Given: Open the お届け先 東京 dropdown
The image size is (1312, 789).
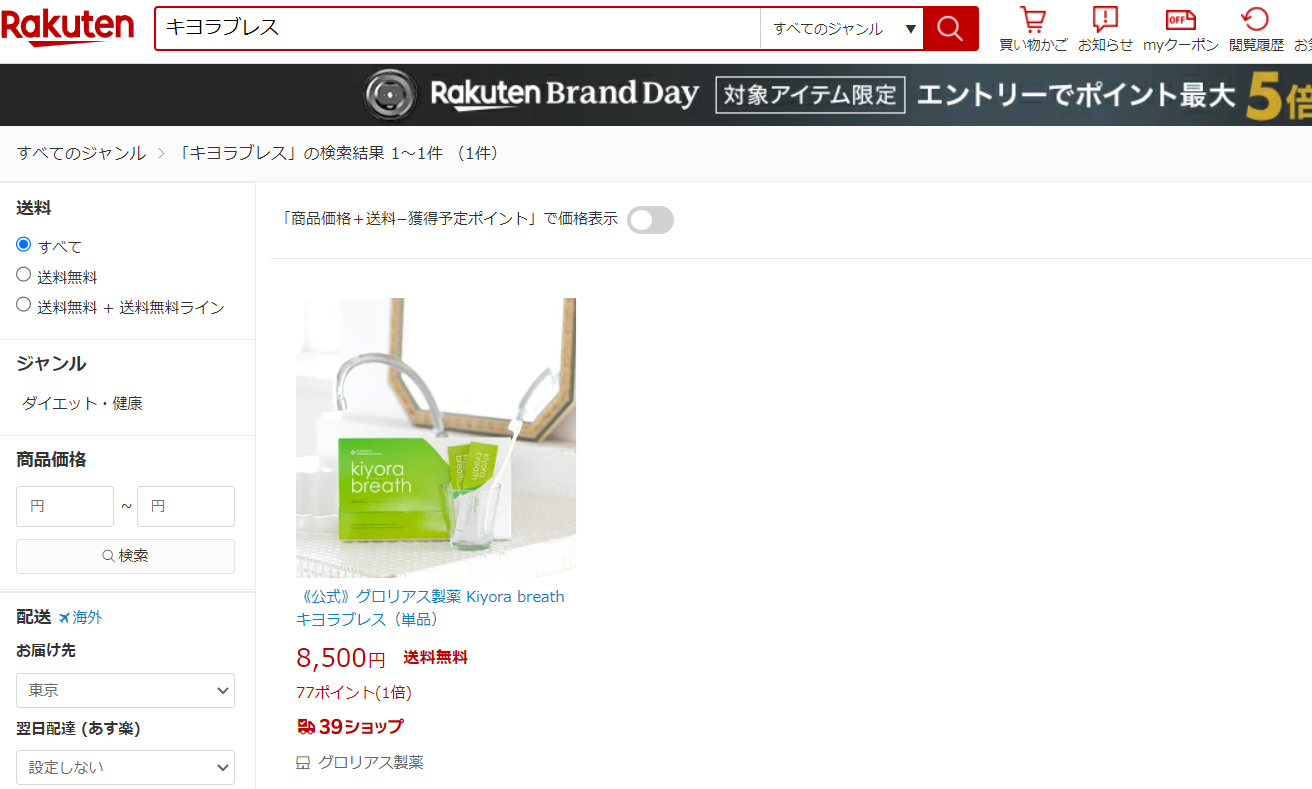Looking at the screenshot, I should pos(125,690).
